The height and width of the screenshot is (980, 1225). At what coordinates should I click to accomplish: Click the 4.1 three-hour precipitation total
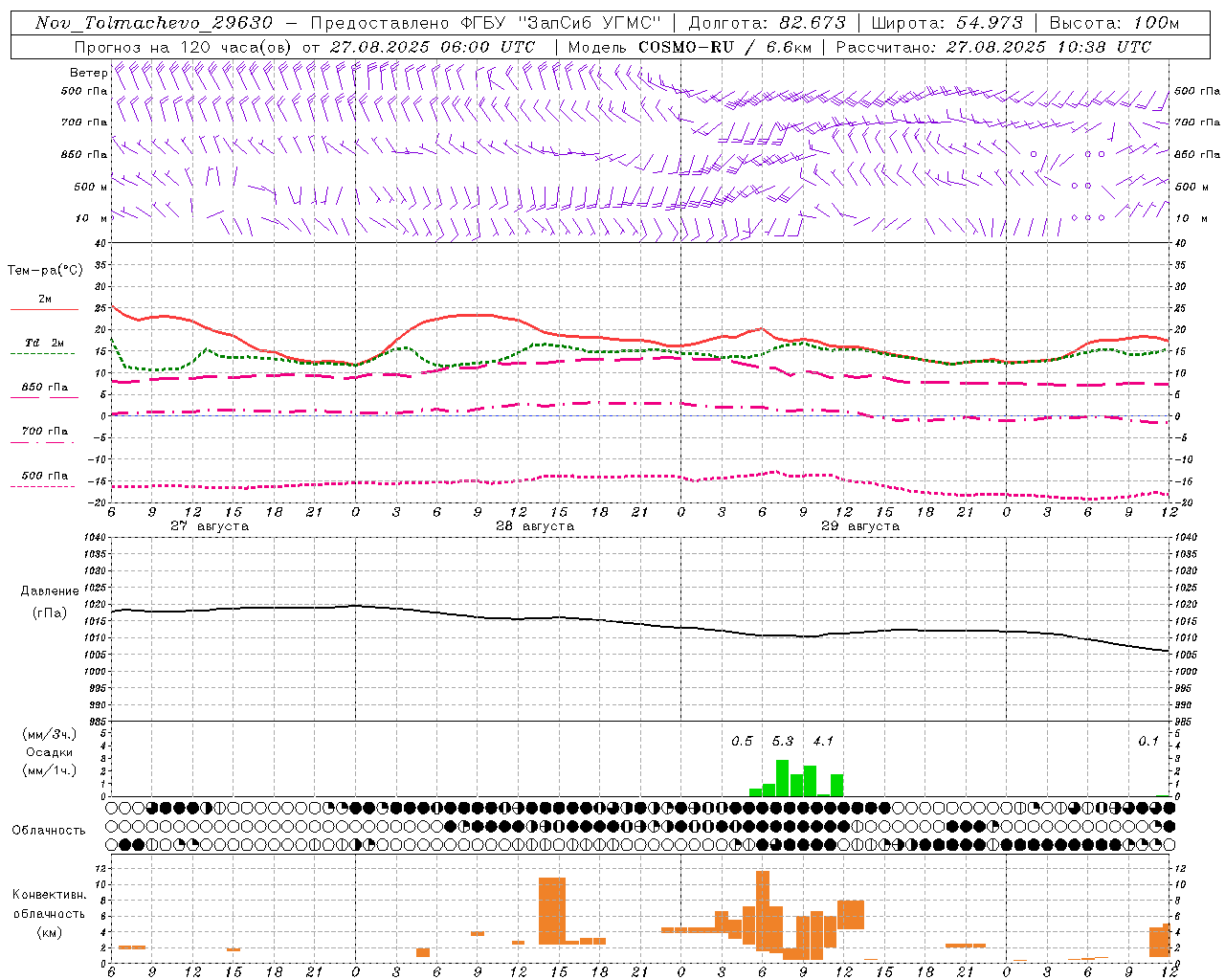[823, 741]
